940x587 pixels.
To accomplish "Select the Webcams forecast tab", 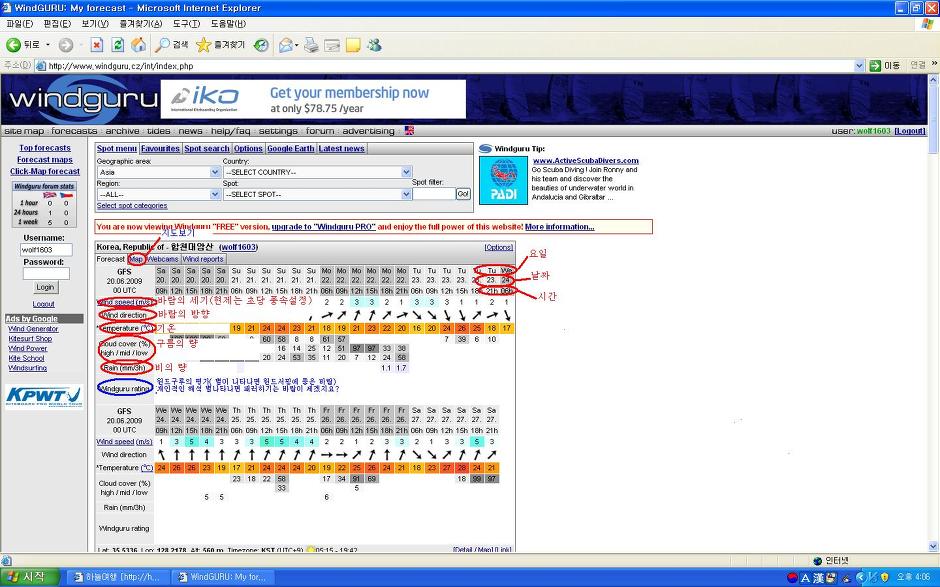I will 163,259.
